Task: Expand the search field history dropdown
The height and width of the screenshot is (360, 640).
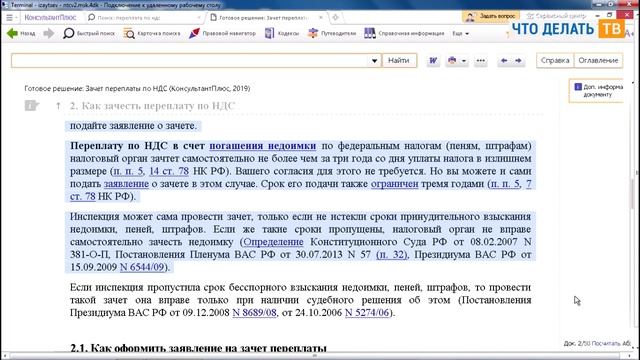Action: [374, 61]
